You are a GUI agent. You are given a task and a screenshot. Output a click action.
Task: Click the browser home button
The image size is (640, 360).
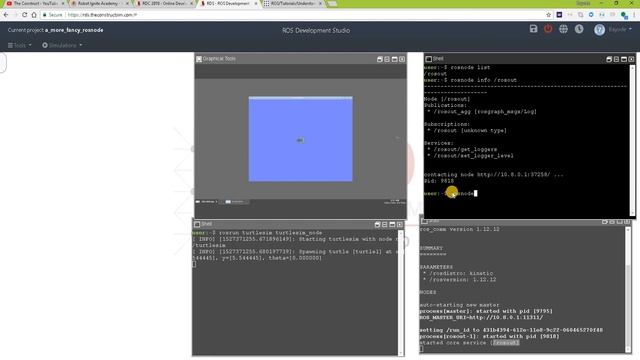34,15
